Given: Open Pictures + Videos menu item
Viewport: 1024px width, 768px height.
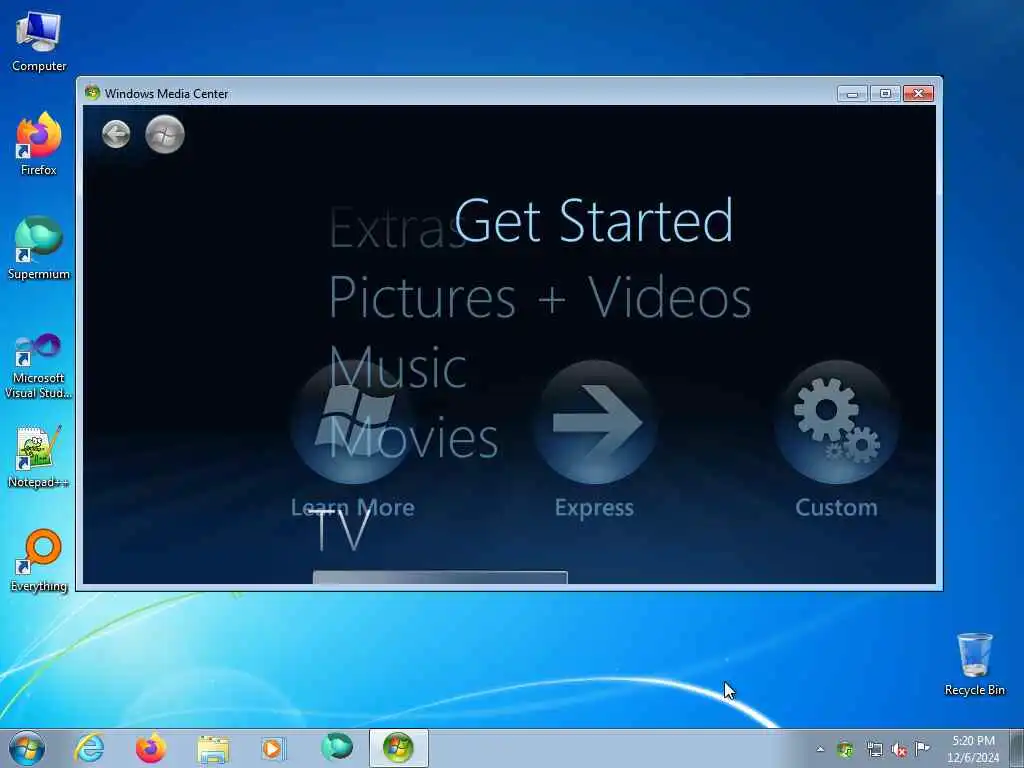Looking at the screenshot, I should point(539,297).
